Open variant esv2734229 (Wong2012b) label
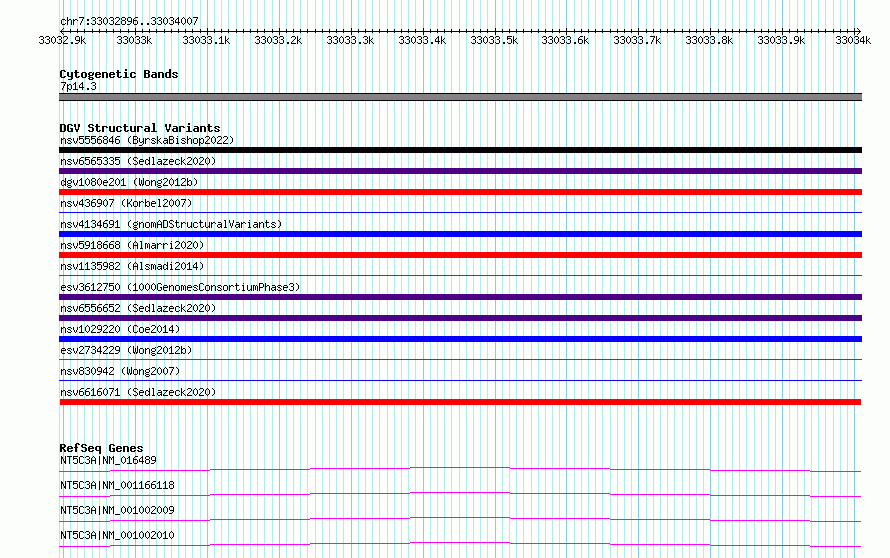890x558 pixels. tap(126, 350)
